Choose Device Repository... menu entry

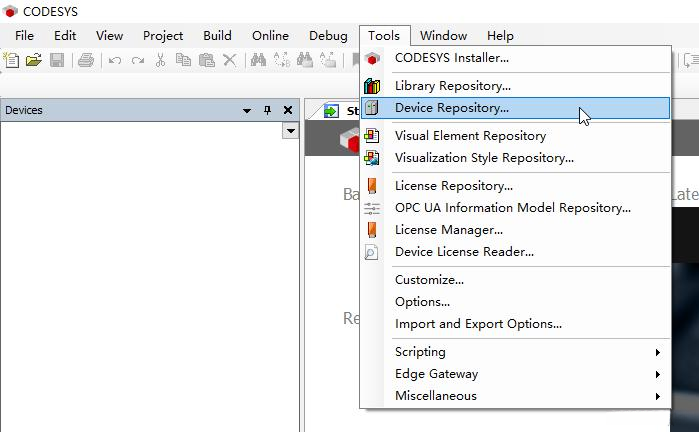[x=515, y=108]
